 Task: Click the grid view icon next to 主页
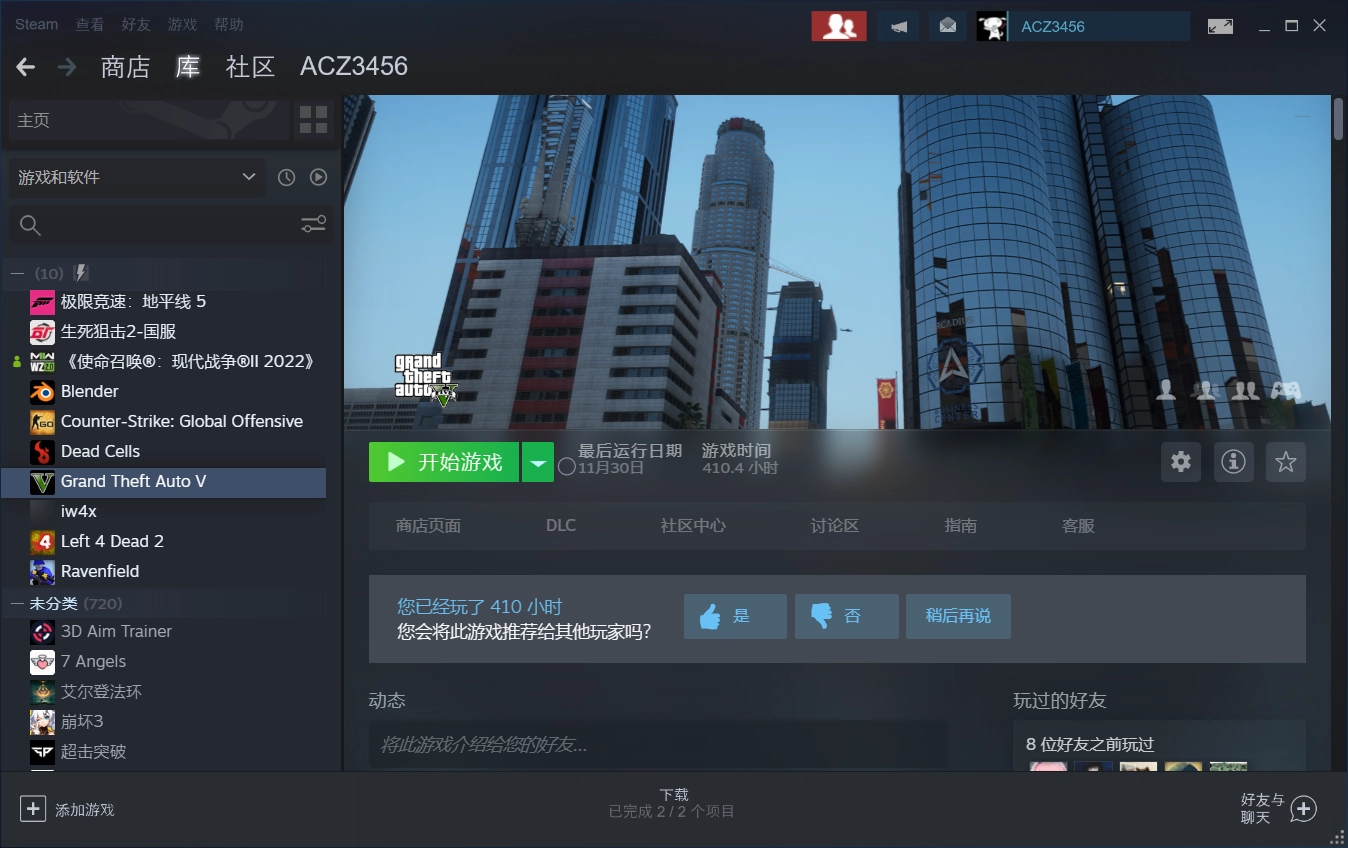(313, 120)
